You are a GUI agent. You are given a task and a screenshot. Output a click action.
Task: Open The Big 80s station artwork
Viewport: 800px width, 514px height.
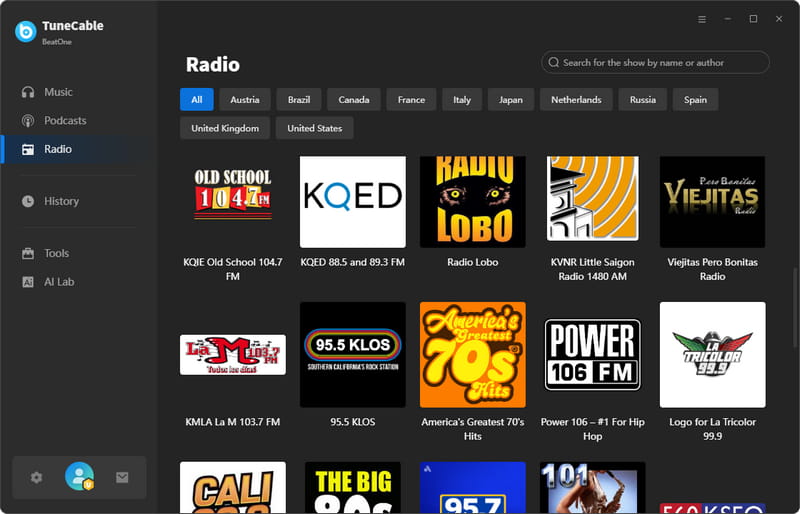click(x=353, y=487)
